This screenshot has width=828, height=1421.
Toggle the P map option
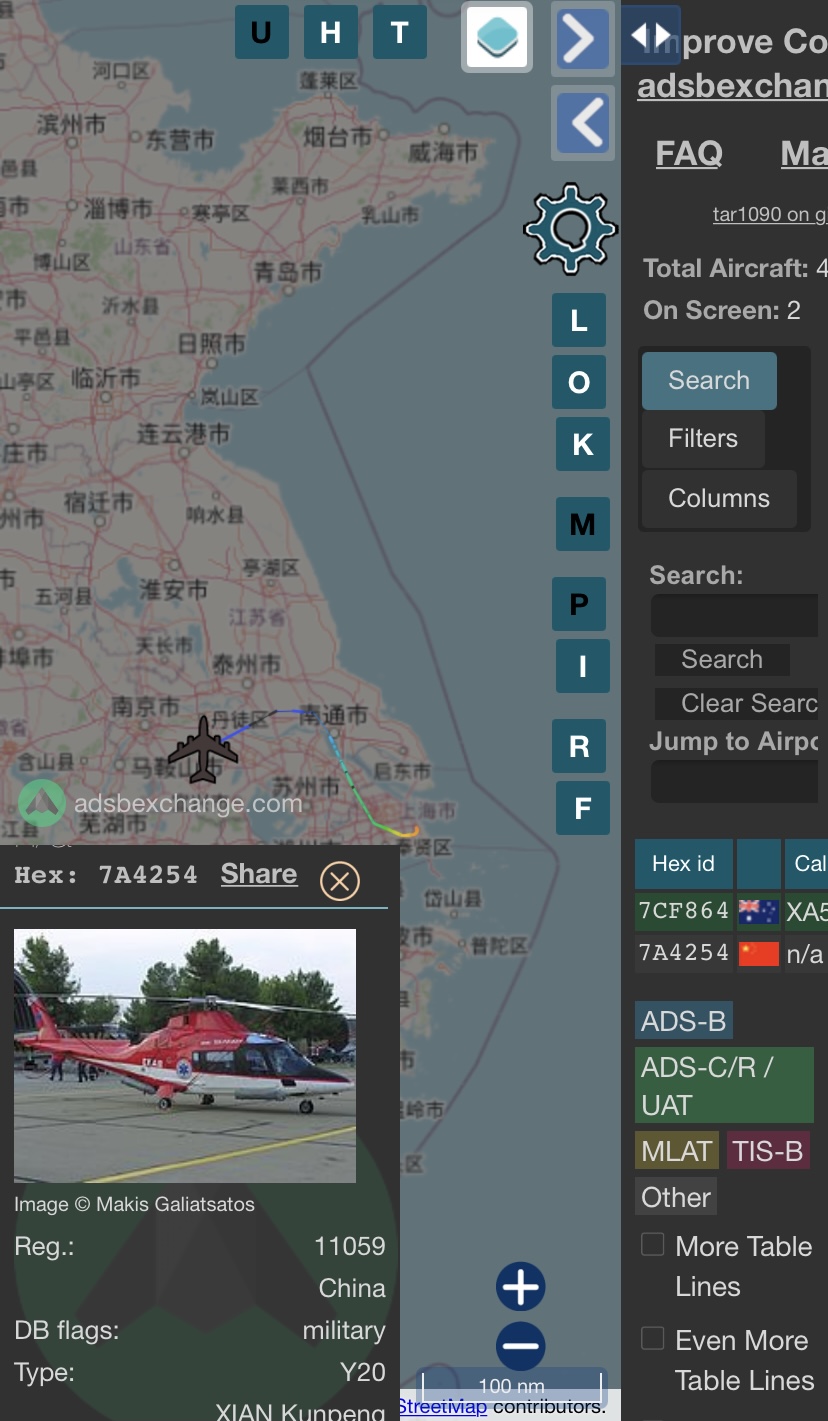click(x=579, y=604)
